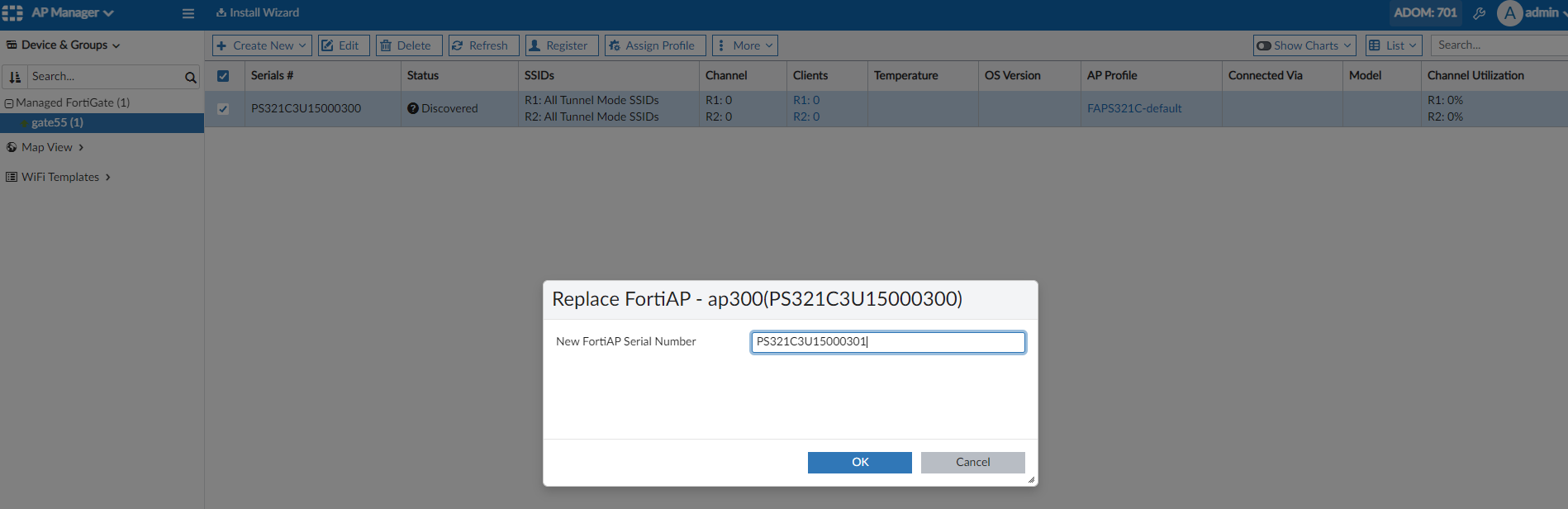
Task: Click the Channel column header
Action: click(726, 75)
